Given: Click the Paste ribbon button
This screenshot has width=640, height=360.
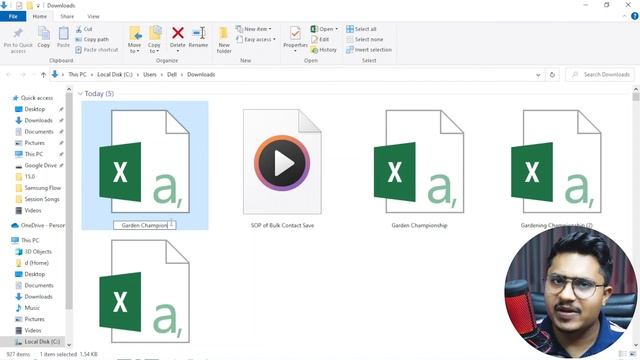Looking at the screenshot, I should (63, 37).
